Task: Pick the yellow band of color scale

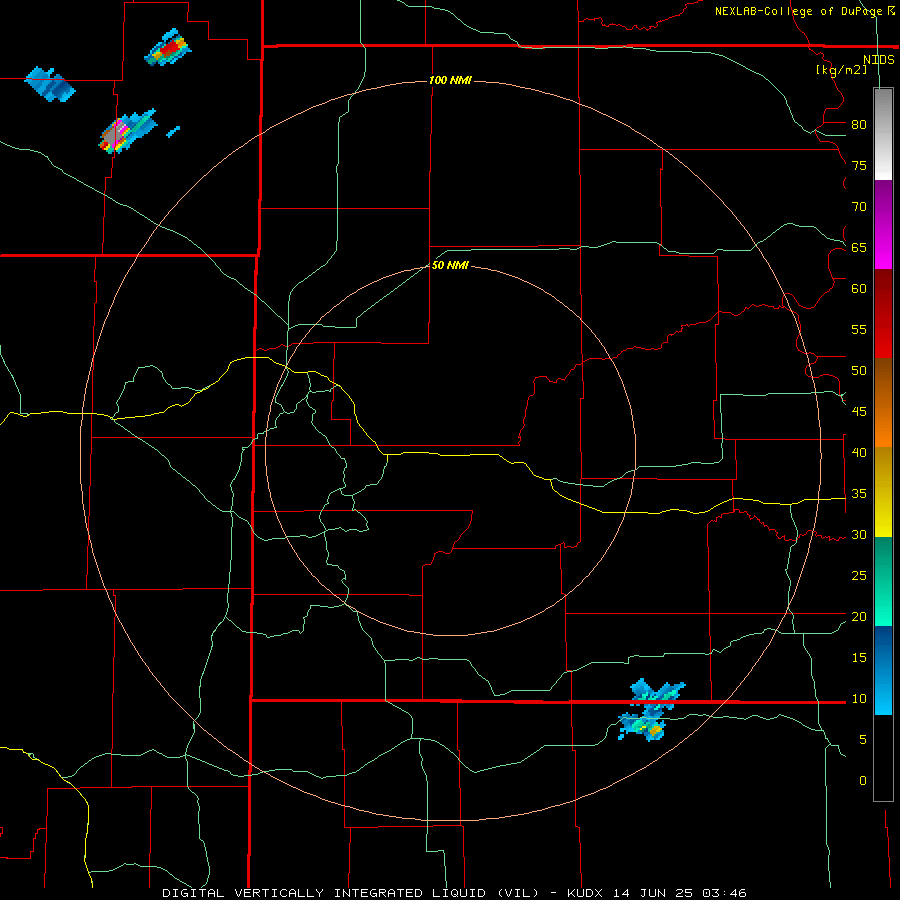Action: (x=883, y=492)
